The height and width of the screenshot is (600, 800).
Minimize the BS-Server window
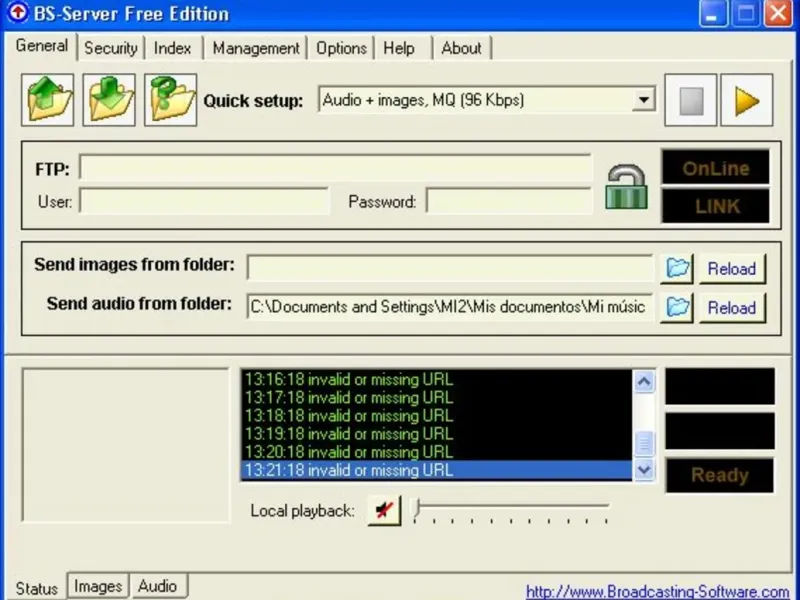click(x=713, y=14)
